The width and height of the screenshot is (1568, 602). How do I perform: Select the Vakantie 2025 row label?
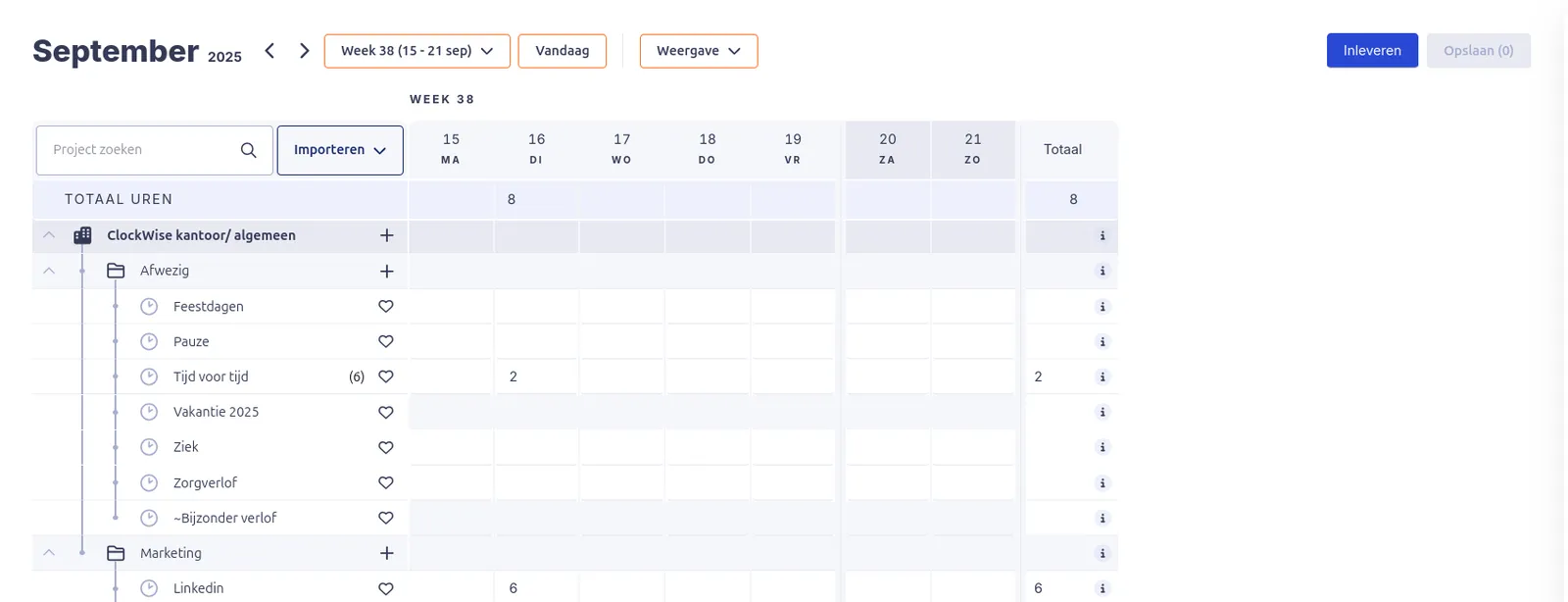pyautogui.click(x=216, y=412)
